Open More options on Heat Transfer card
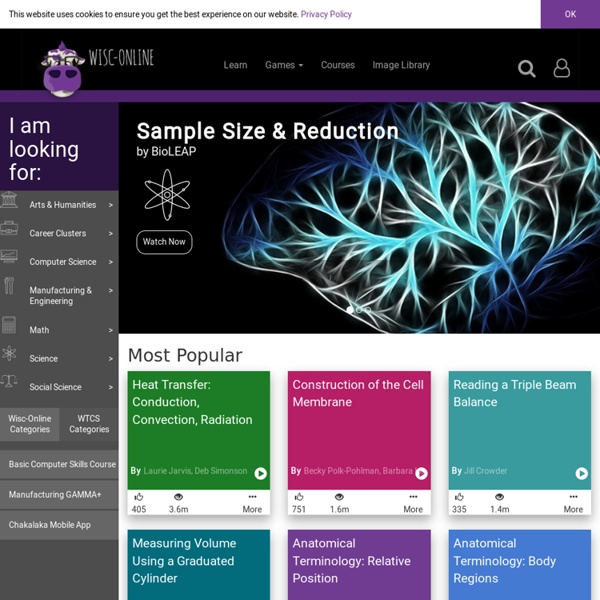The image size is (600, 600). (252, 503)
